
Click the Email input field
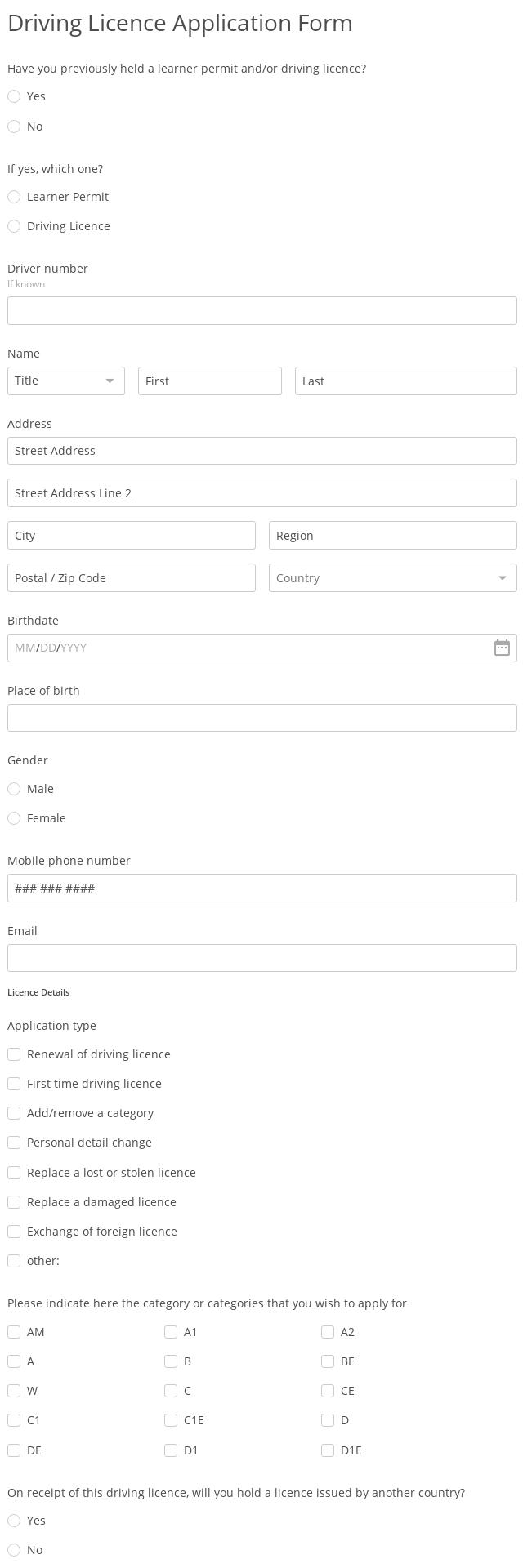pyautogui.click(x=261, y=958)
